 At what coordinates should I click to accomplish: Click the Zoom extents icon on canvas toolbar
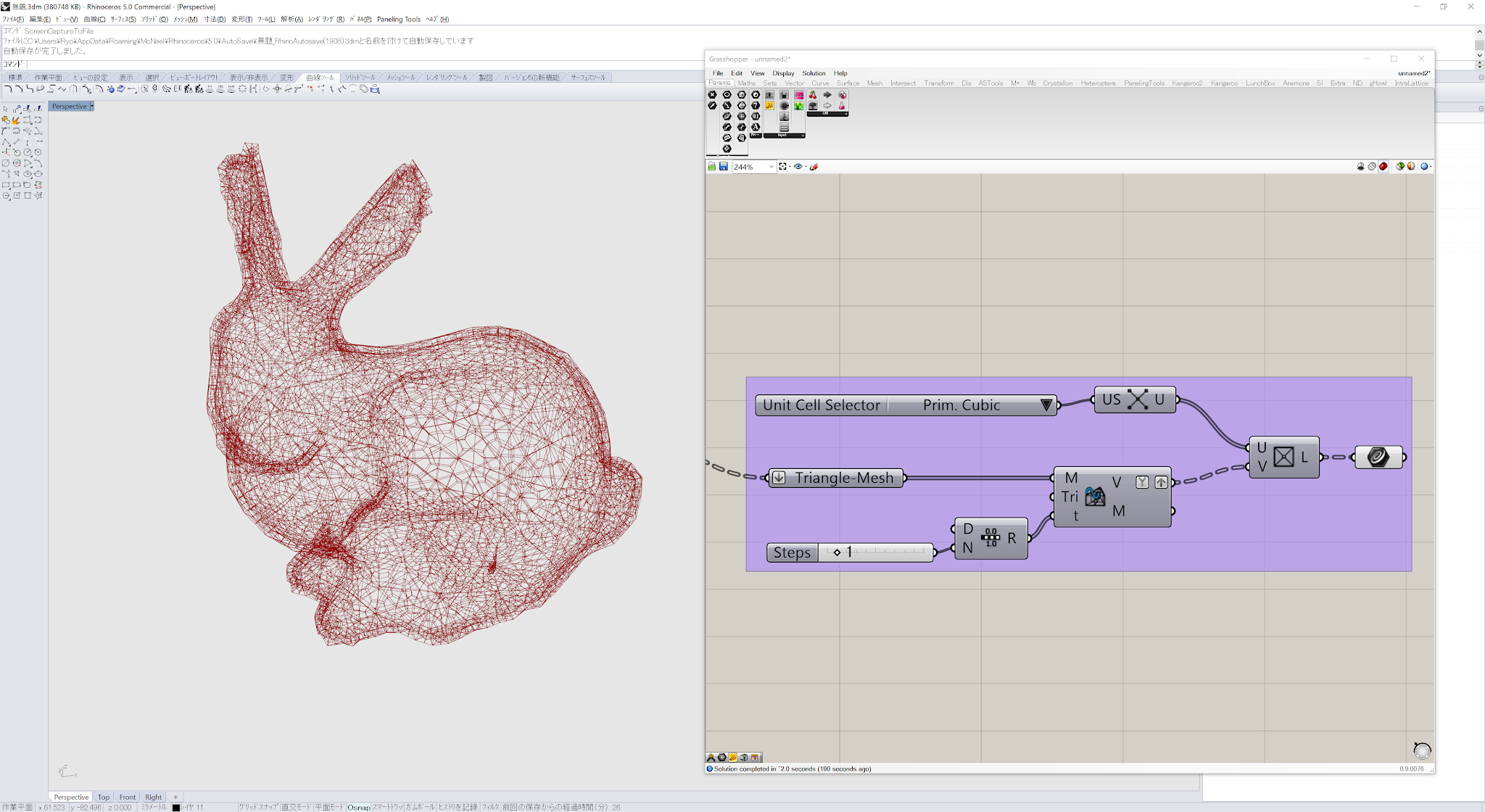tap(782, 167)
